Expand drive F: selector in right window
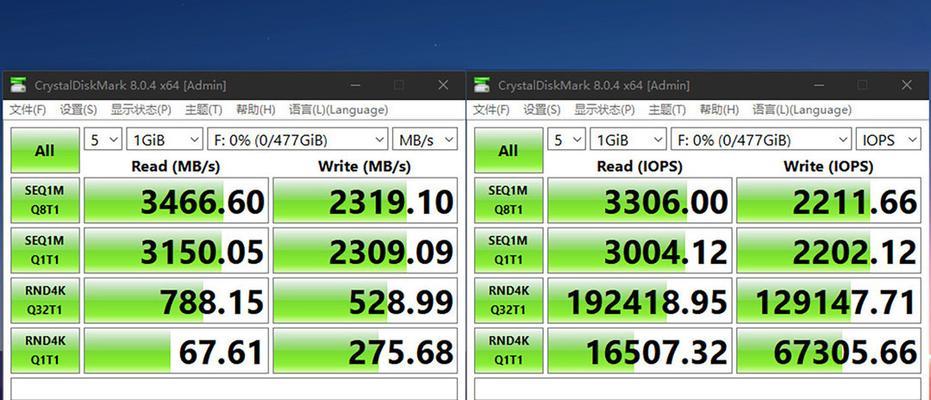931x400 pixels. click(x=762, y=139)
